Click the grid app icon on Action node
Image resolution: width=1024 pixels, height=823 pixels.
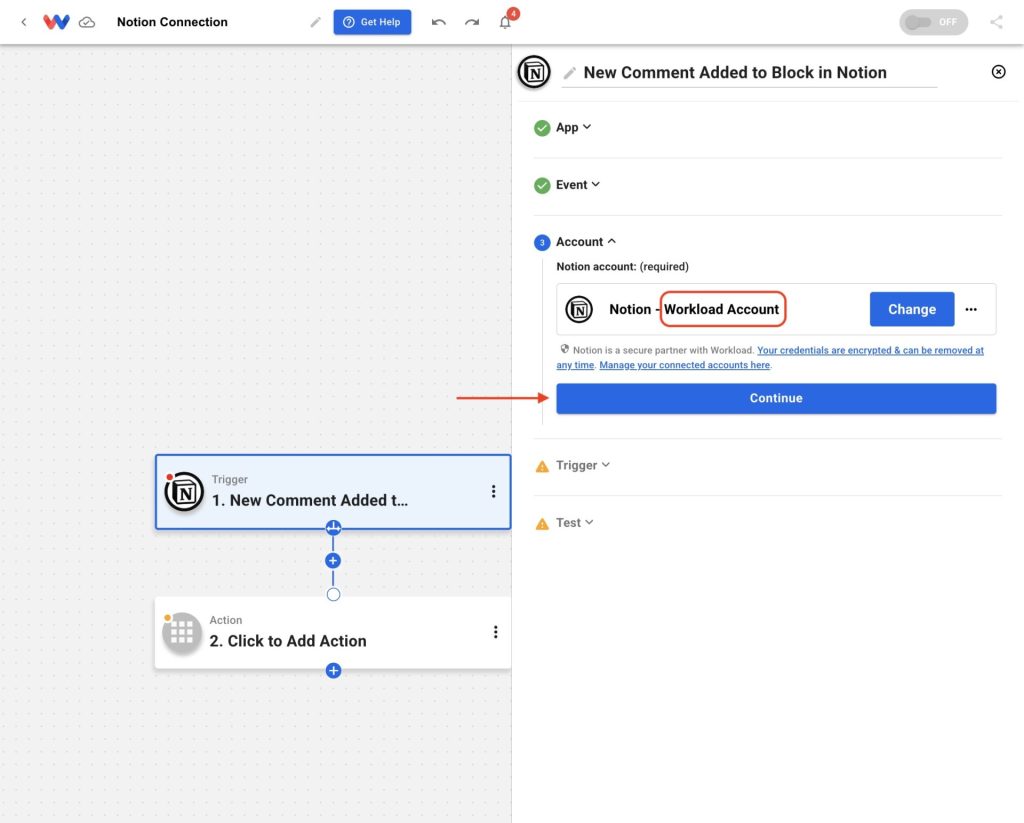pyautogui.click(x=182, y=632)
